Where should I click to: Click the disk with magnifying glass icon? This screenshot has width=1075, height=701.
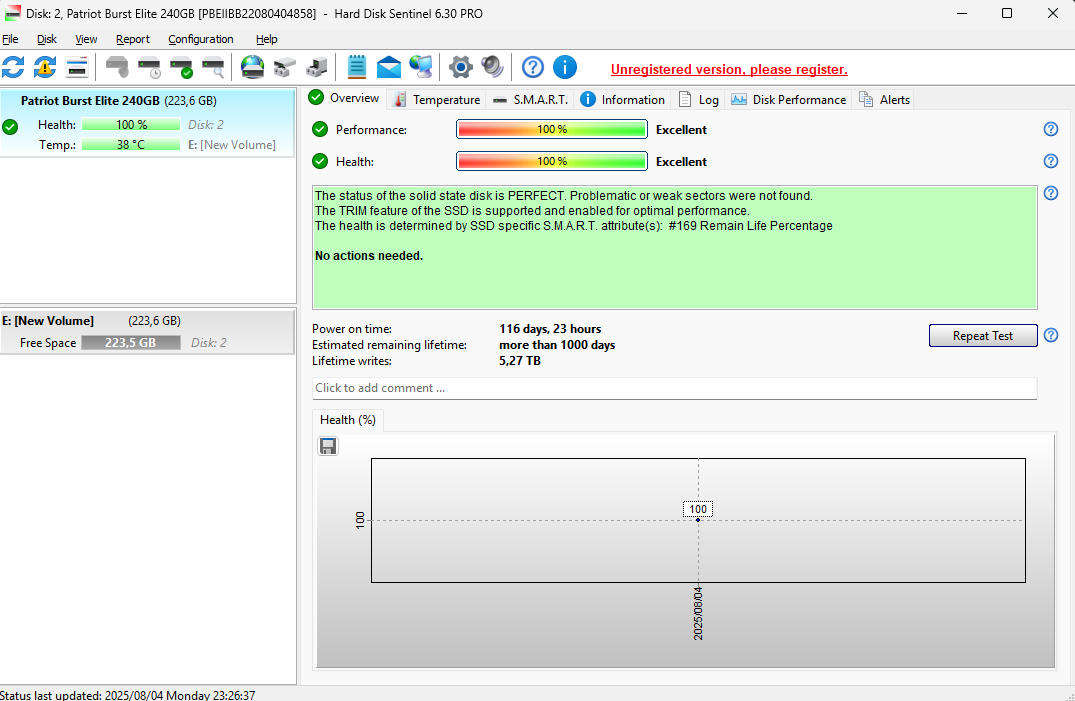213,68
